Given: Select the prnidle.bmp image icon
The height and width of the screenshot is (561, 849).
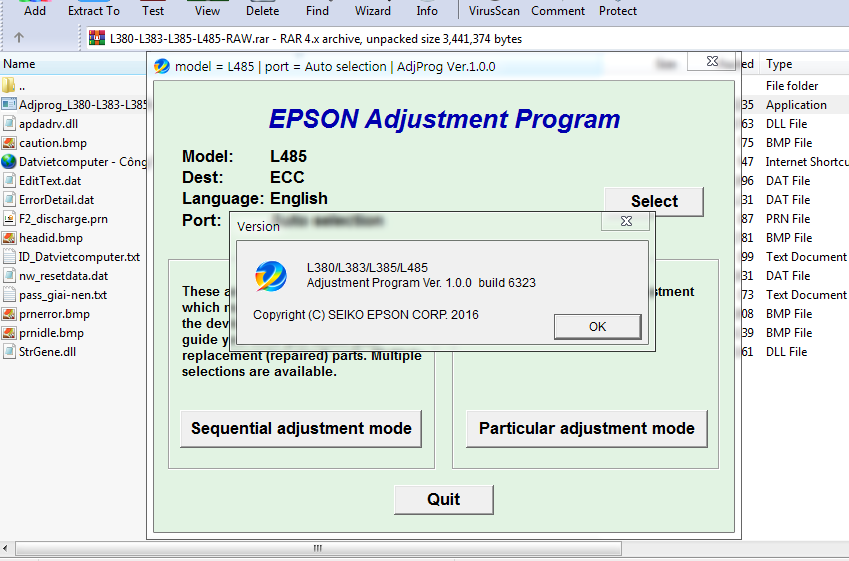Looking at the screenshot, I should [9, 332].
